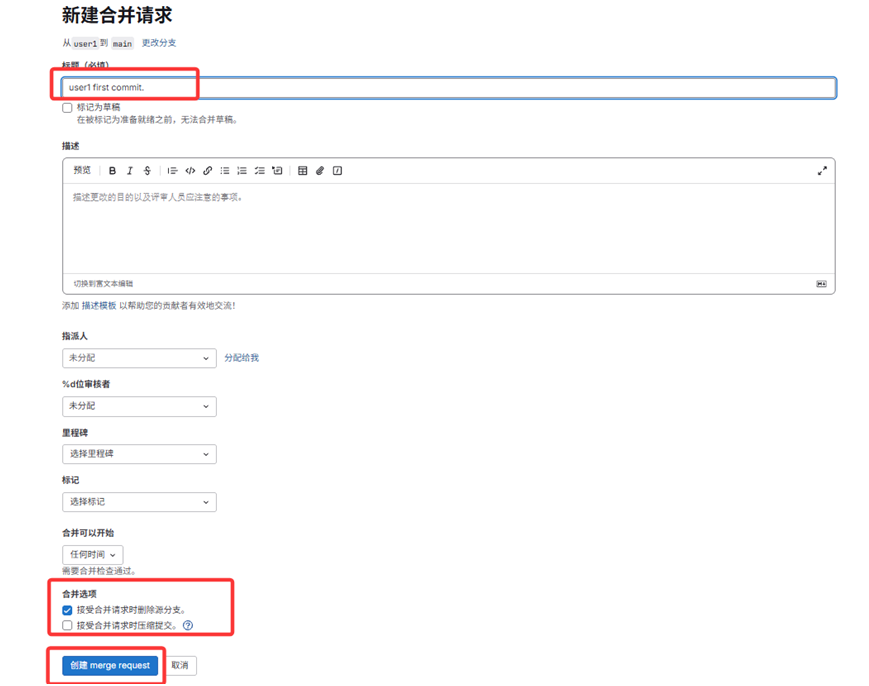The height and width of the screenshot is (686, 869).
Task: Open the 审核者 reviewer dropdown
Action: 139,406
